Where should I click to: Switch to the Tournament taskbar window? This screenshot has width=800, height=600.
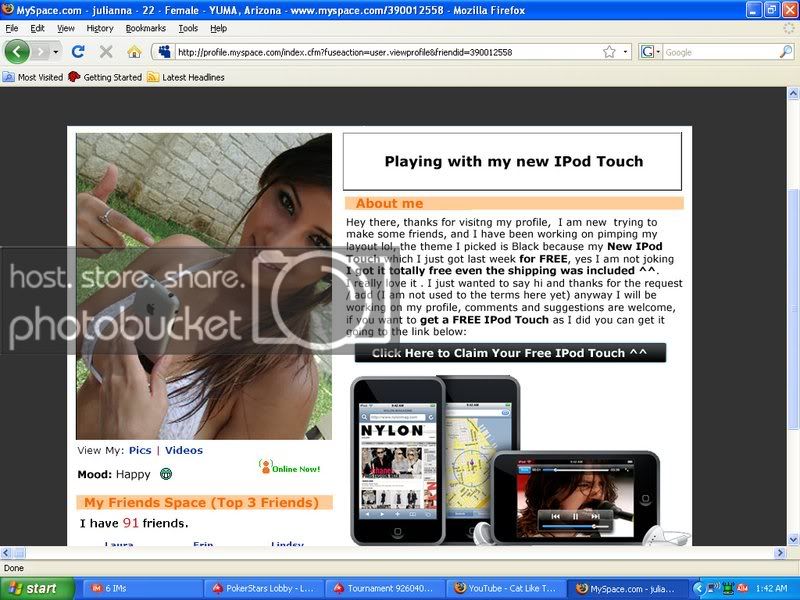385,588
